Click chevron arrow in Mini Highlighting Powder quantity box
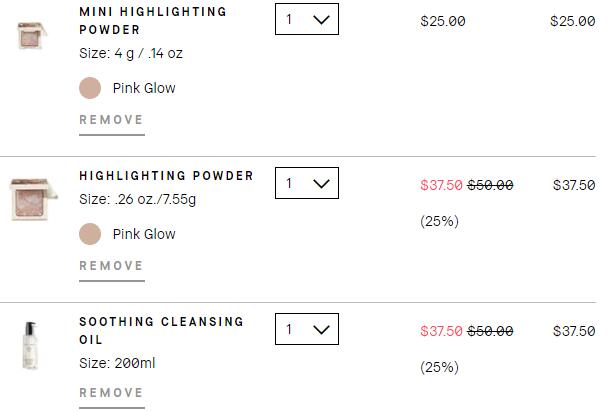Viewport: 613px width, 411px height. (x=321, y=20)
